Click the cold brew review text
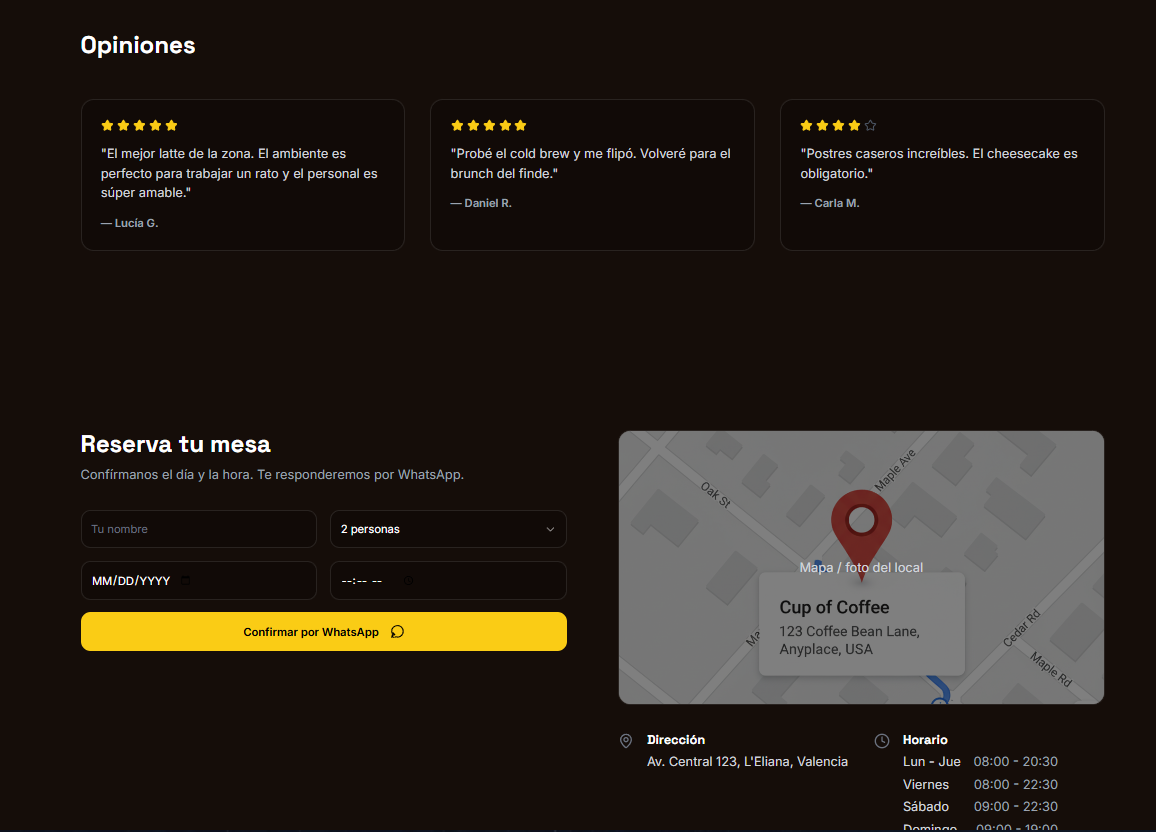 (591, 164)
